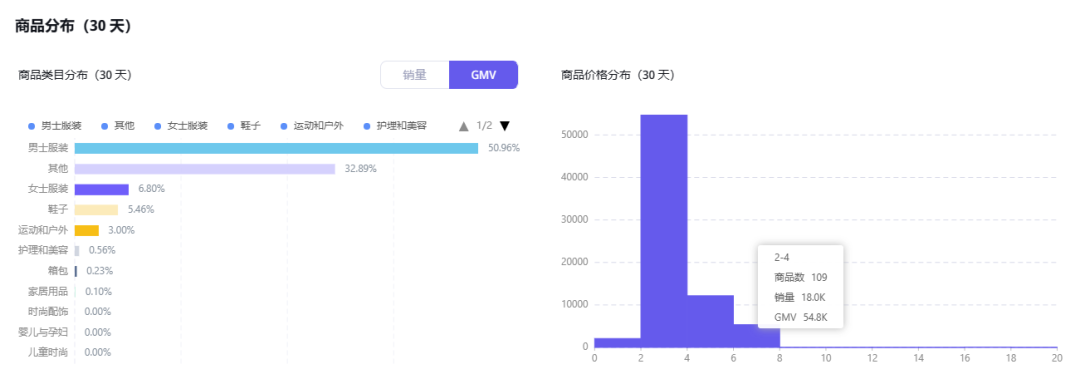
Task: Select the 鞋子 5.46% bar
Action: (96, 209)
